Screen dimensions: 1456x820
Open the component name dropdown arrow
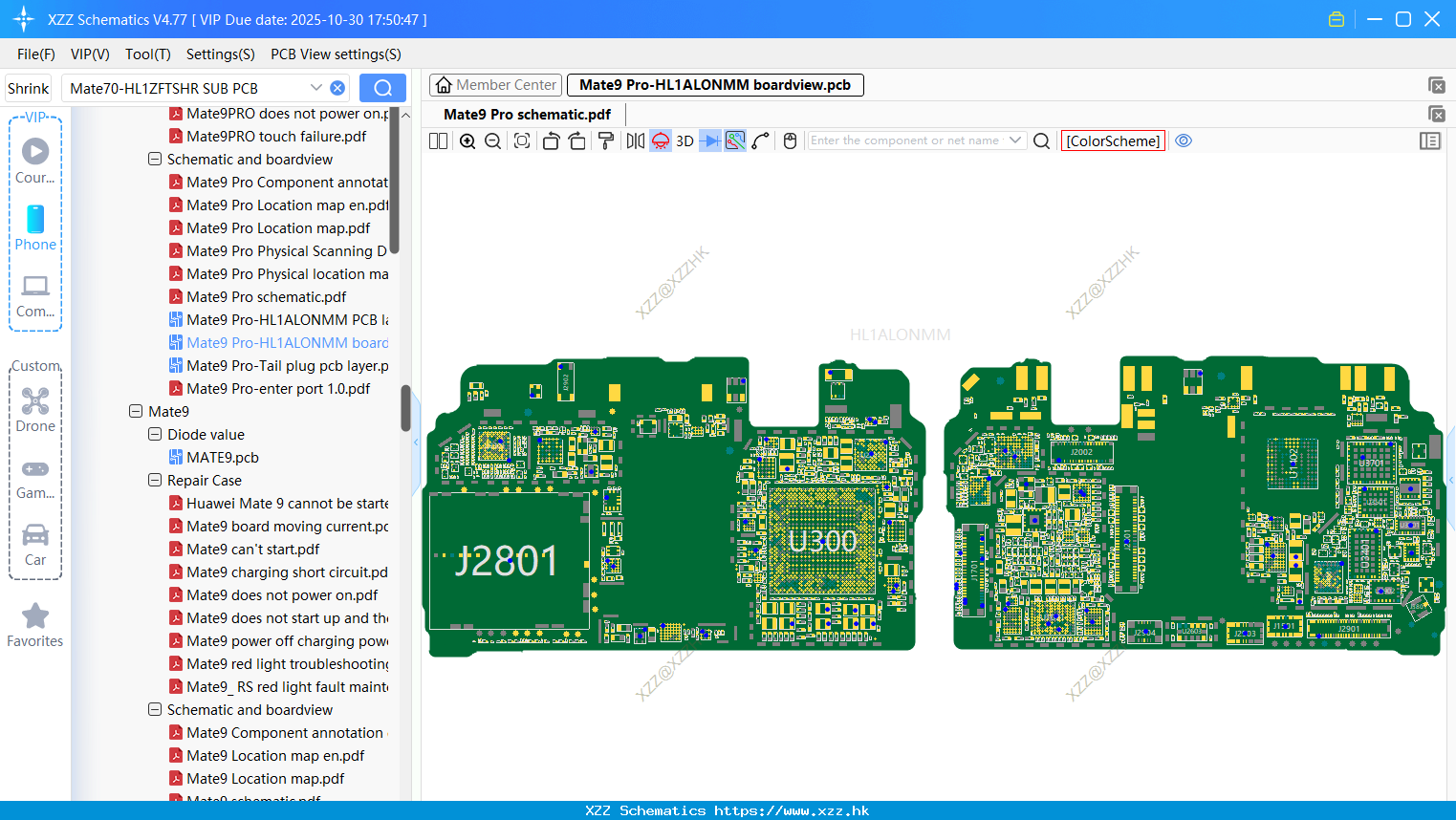[x=1015, y=140]
